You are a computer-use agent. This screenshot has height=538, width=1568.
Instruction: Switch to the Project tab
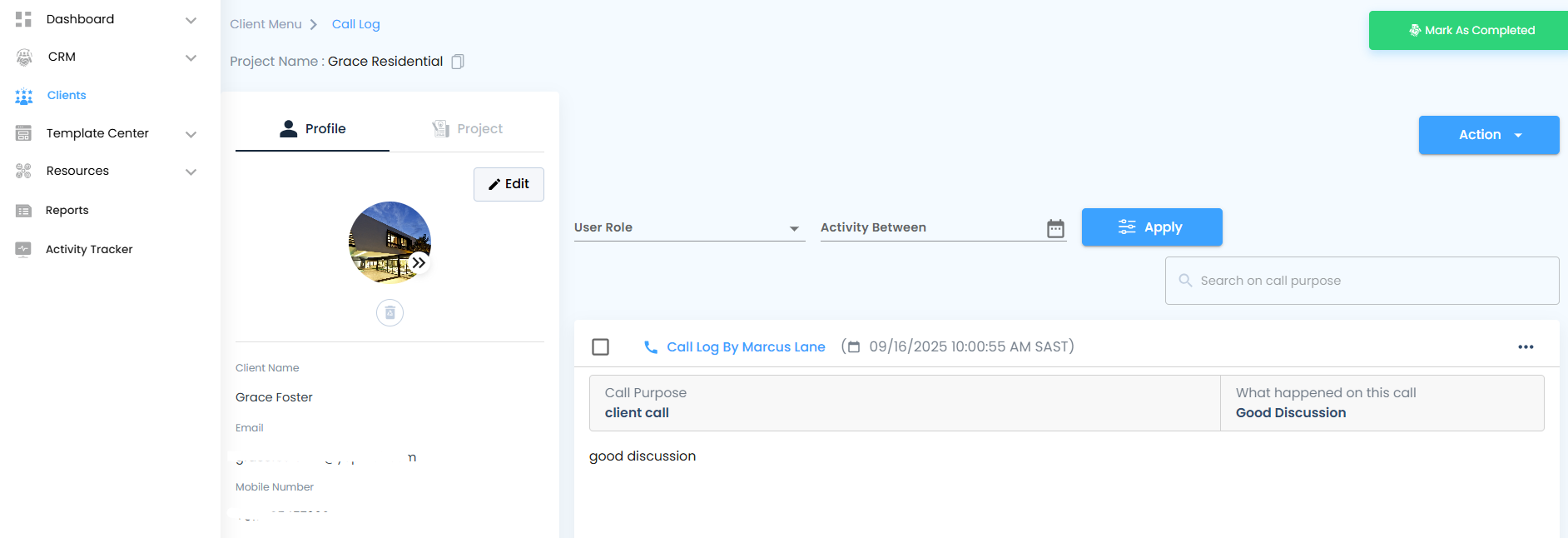click(x=468, y=129)
